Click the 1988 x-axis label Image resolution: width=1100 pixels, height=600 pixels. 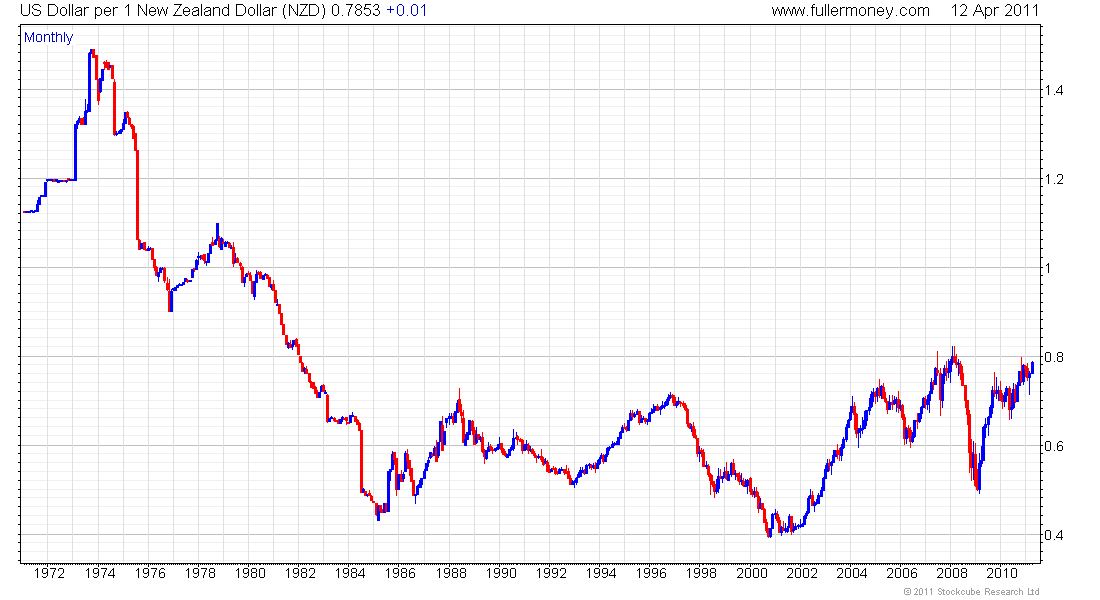(x=451, y=573)
